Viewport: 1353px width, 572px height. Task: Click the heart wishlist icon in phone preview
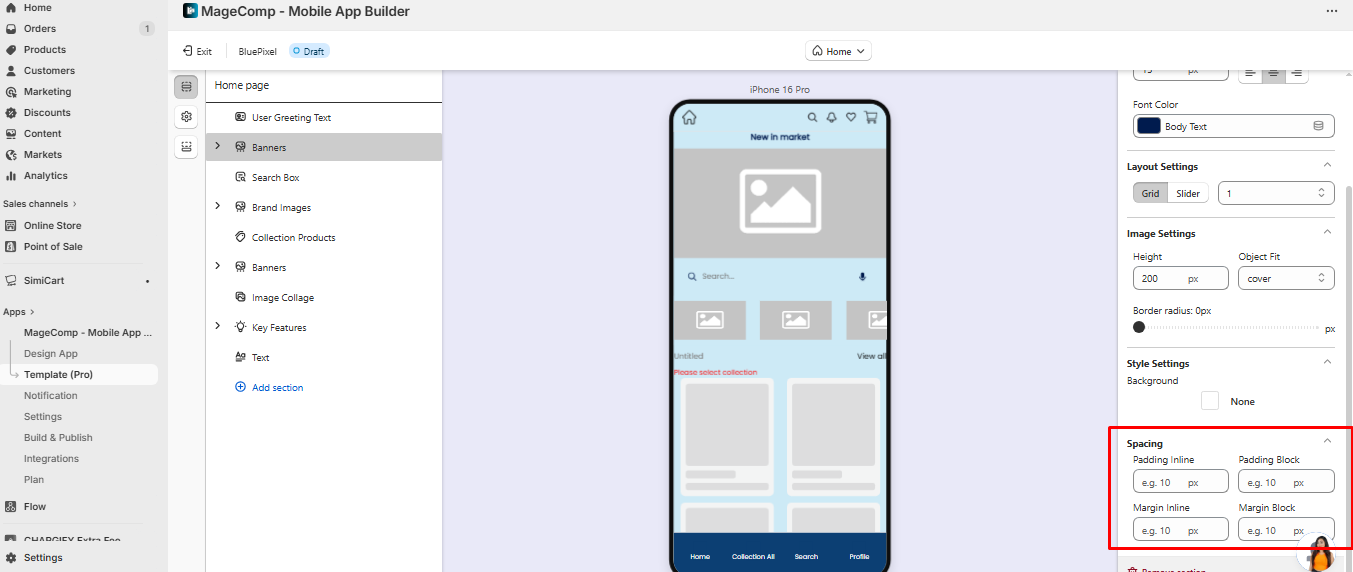851,117
